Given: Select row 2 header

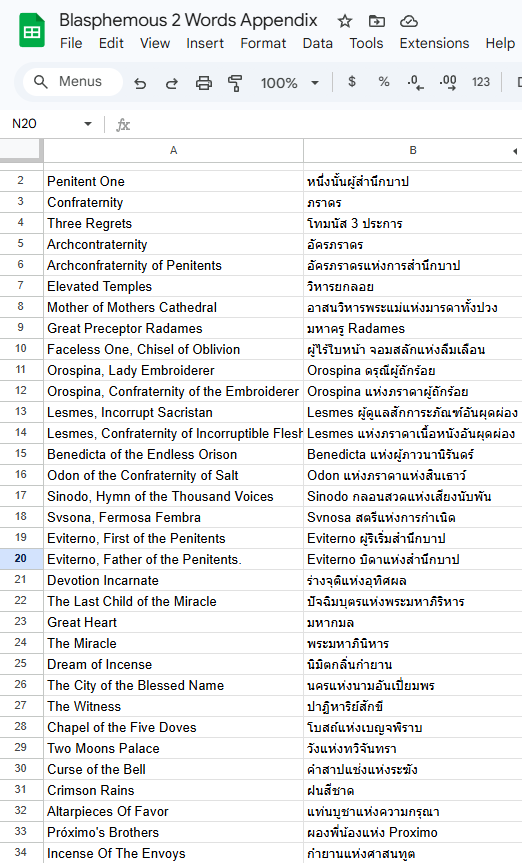Looking at the screenshot, I should point(21,181).
